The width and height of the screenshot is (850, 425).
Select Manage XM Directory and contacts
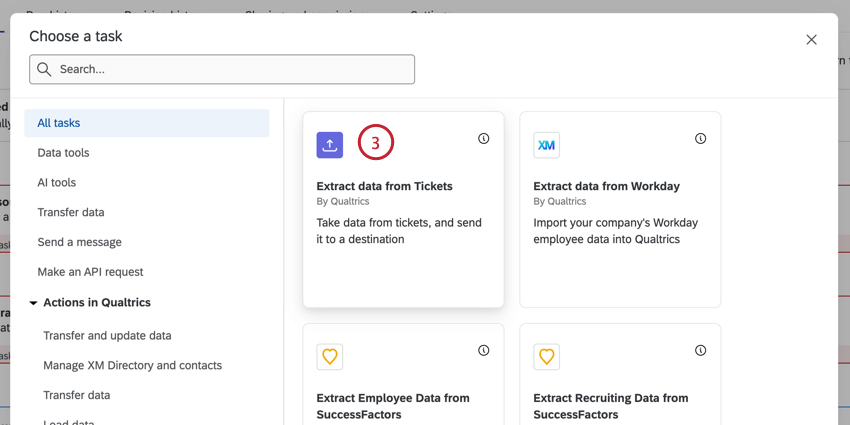coord(132,366)
